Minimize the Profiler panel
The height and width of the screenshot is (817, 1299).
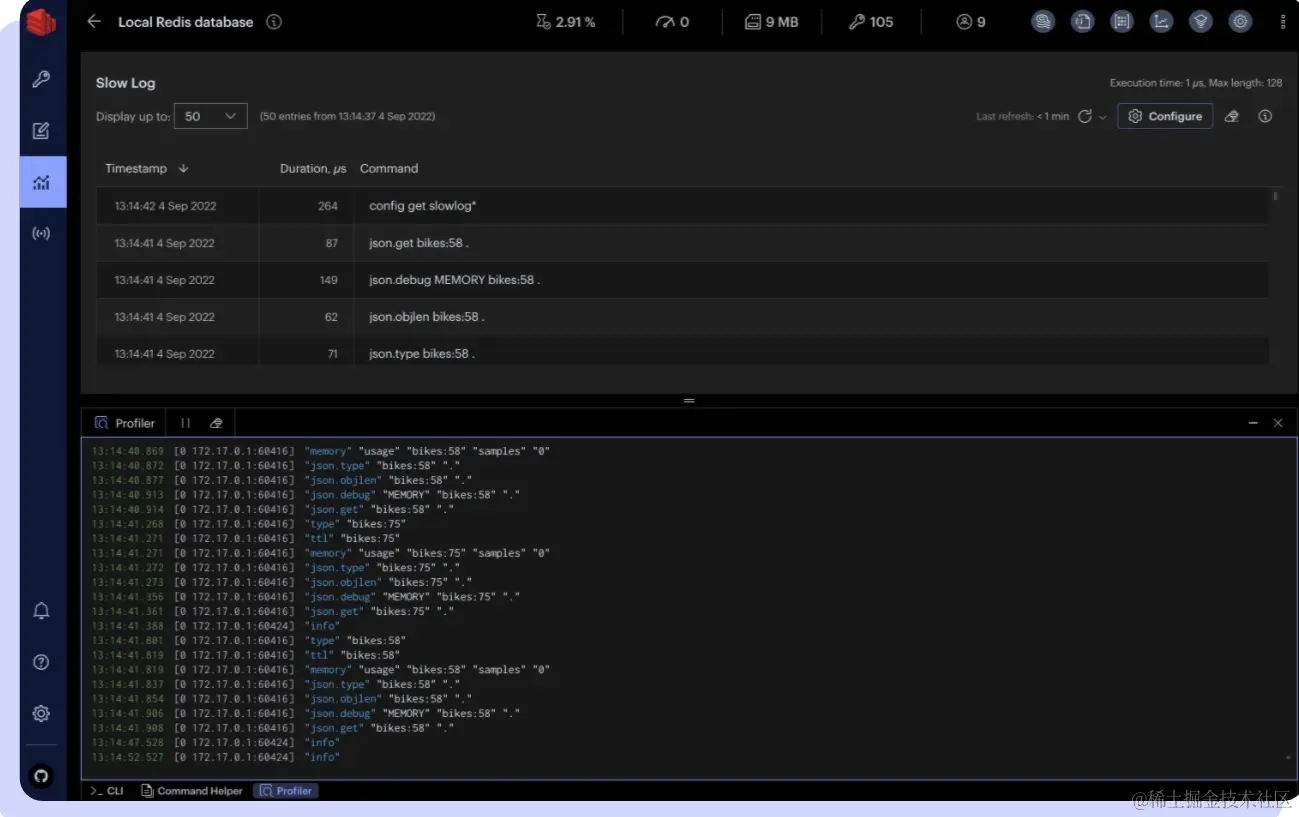click(1253, 423)
